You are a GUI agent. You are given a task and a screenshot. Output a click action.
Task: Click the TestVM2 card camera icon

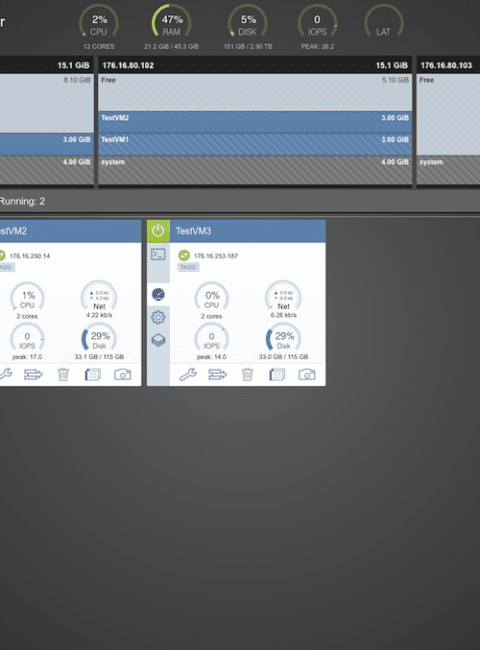coord(123,375)
